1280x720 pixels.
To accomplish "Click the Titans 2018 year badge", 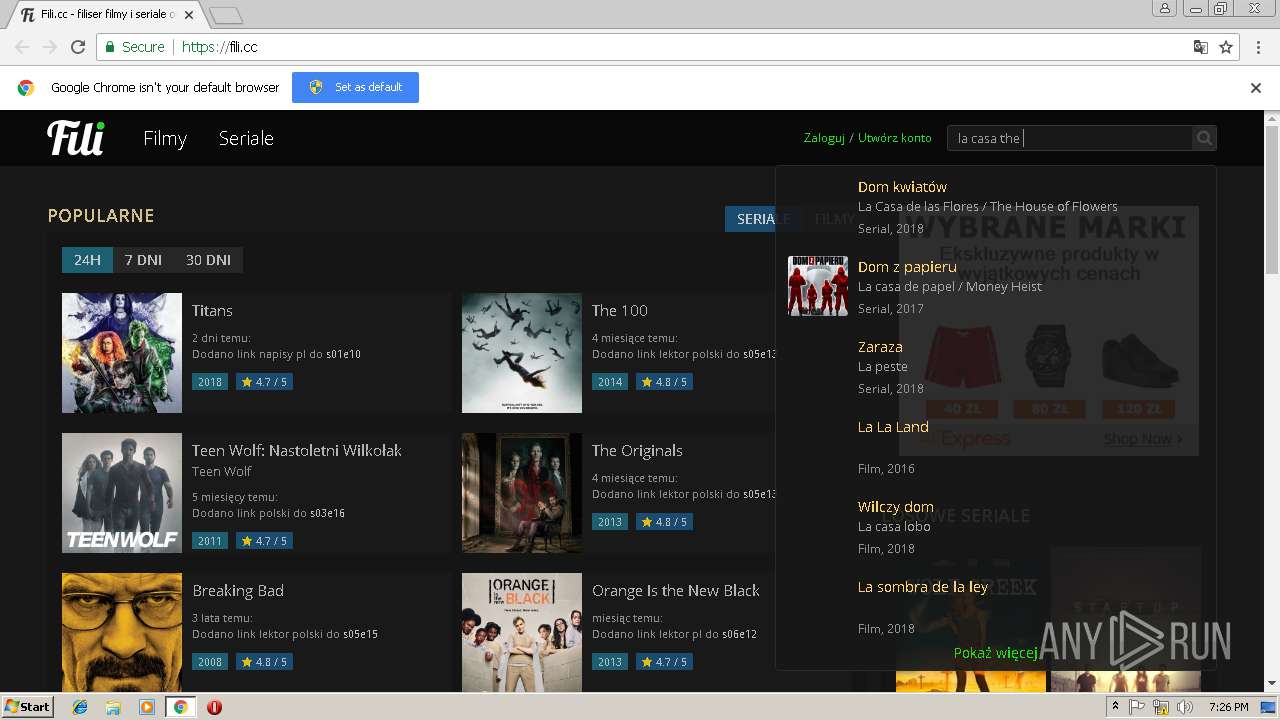I will (210, 382).
